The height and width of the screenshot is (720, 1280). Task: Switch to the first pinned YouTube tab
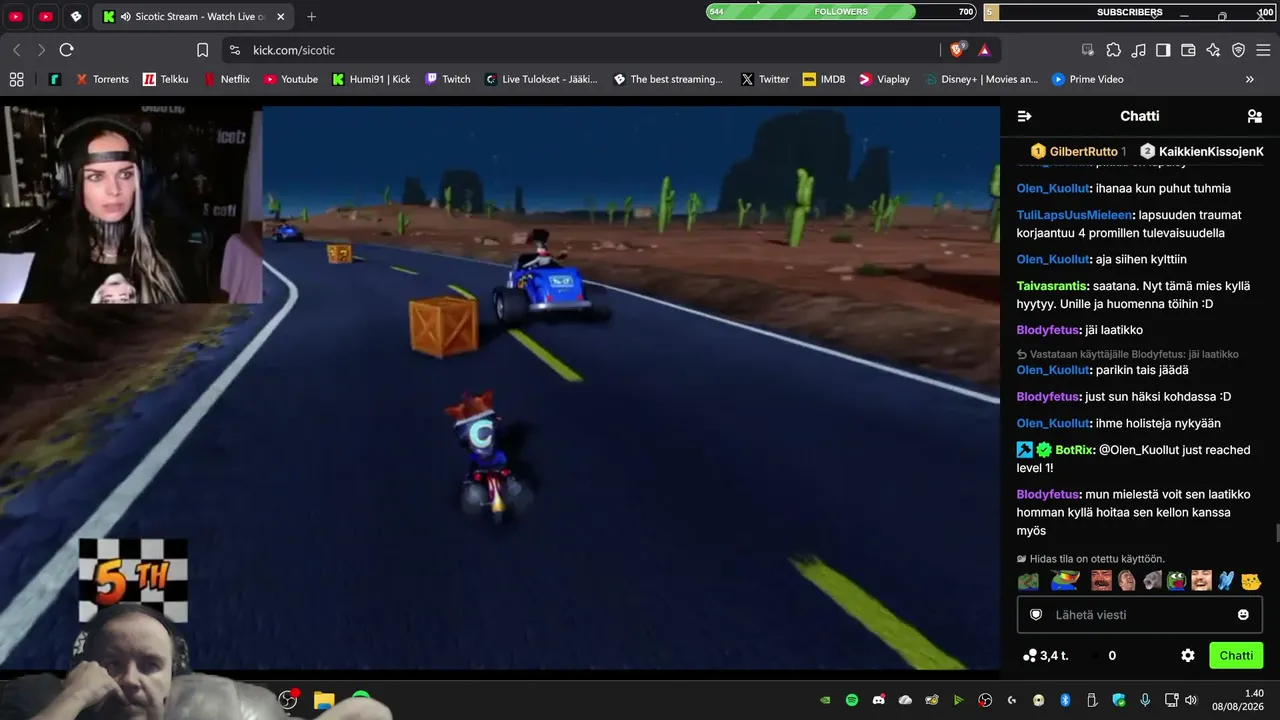(x=16, y=17)
